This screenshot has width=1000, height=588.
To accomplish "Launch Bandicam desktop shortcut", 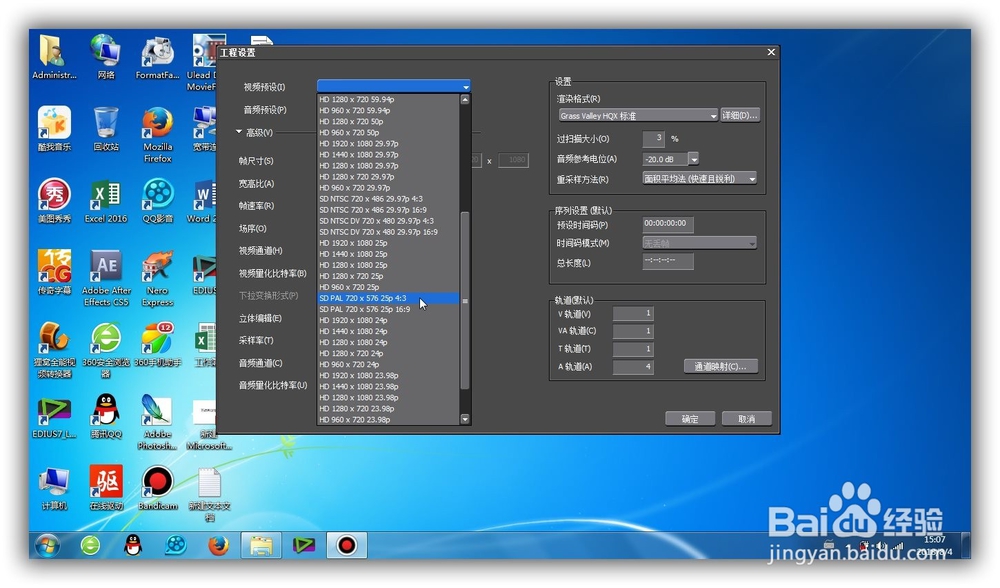I will (158, 489).
